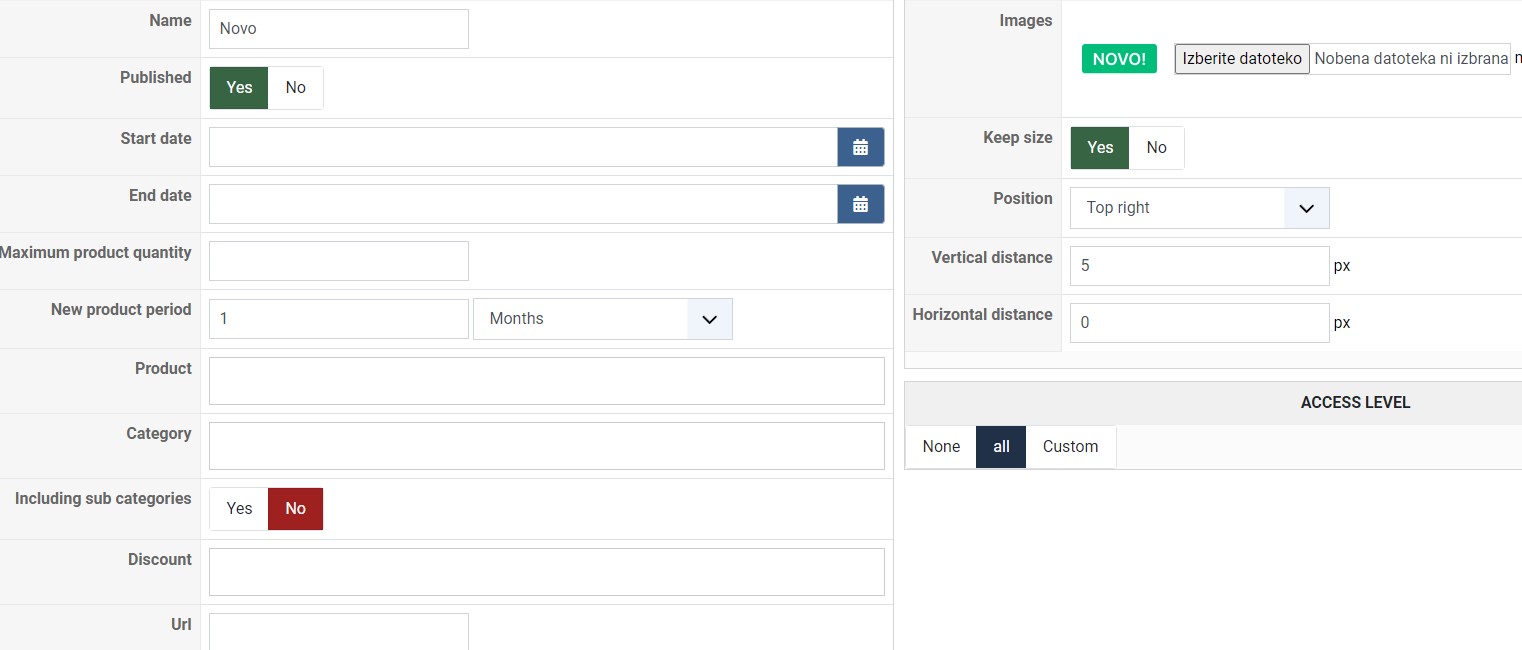The width and height of the screenshot is (1522, 650).
Task: Choose the 'all' access level
Action: [x=1001, y=447]
